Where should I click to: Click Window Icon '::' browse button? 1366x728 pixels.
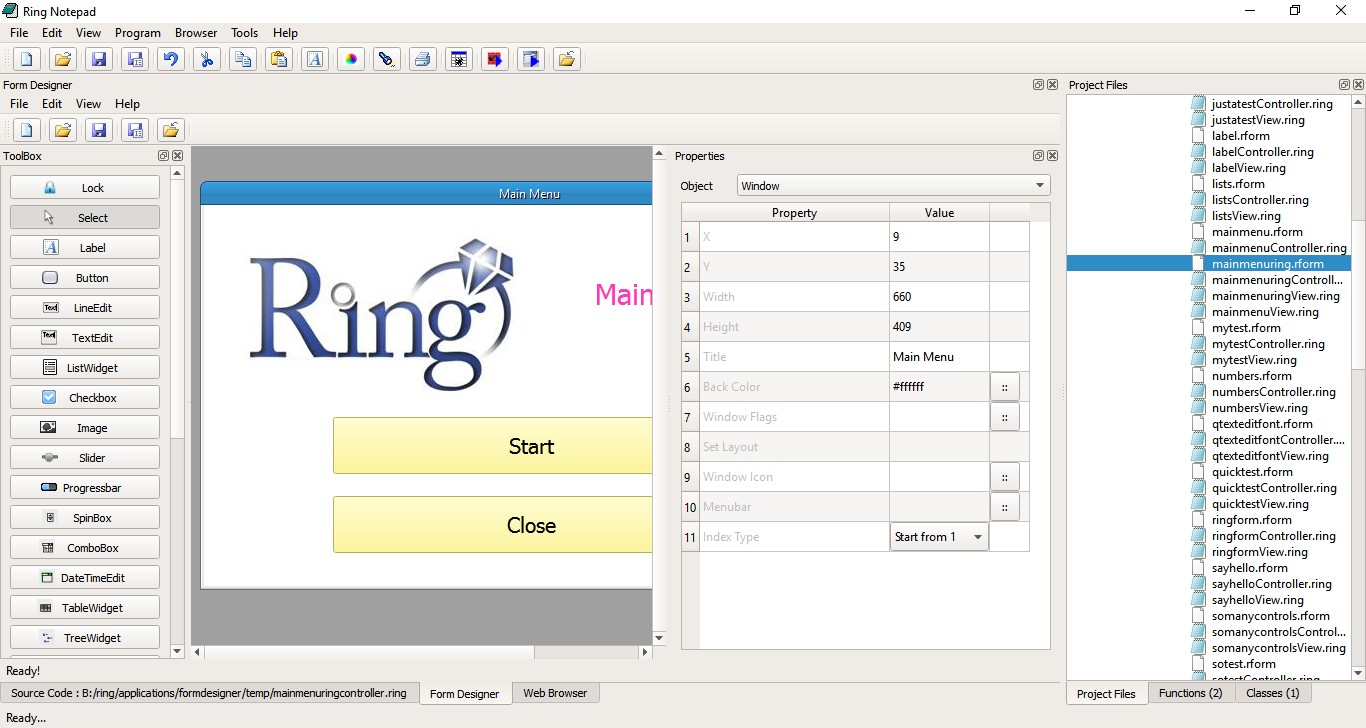(x=1005, y=477)
